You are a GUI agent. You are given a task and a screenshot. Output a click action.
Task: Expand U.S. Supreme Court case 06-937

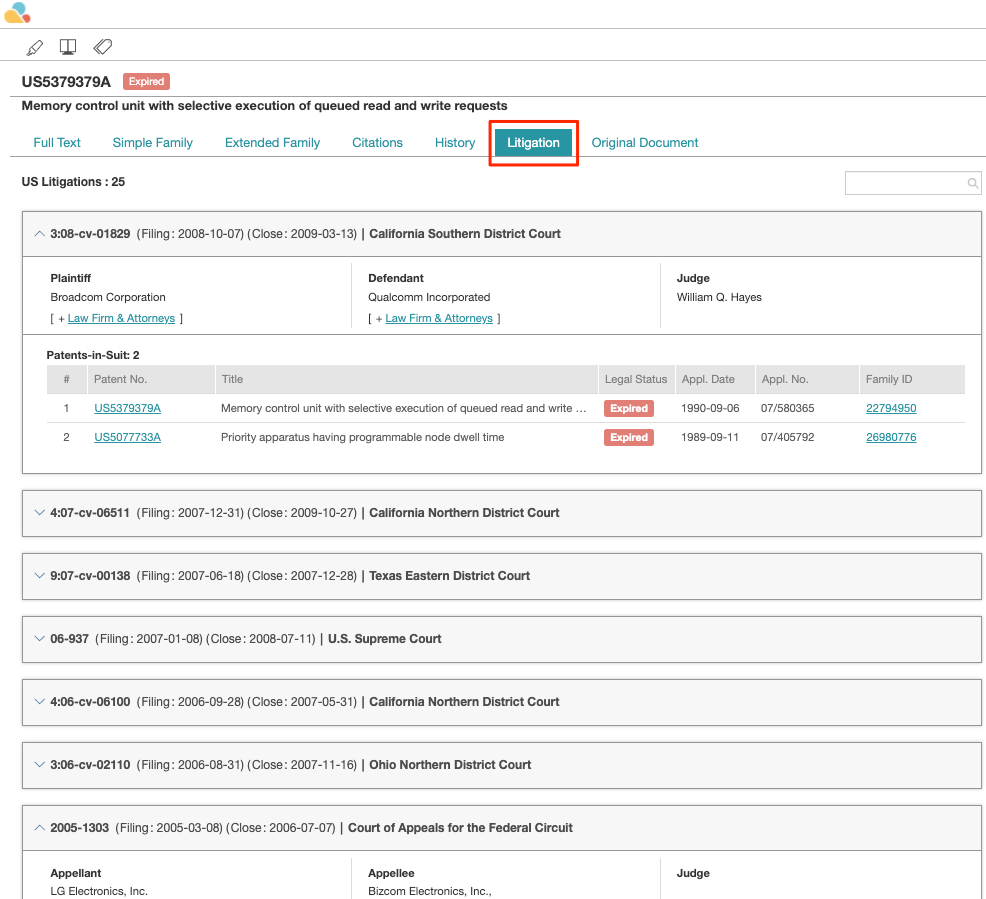pyautogui.click(x=40, y=639)
